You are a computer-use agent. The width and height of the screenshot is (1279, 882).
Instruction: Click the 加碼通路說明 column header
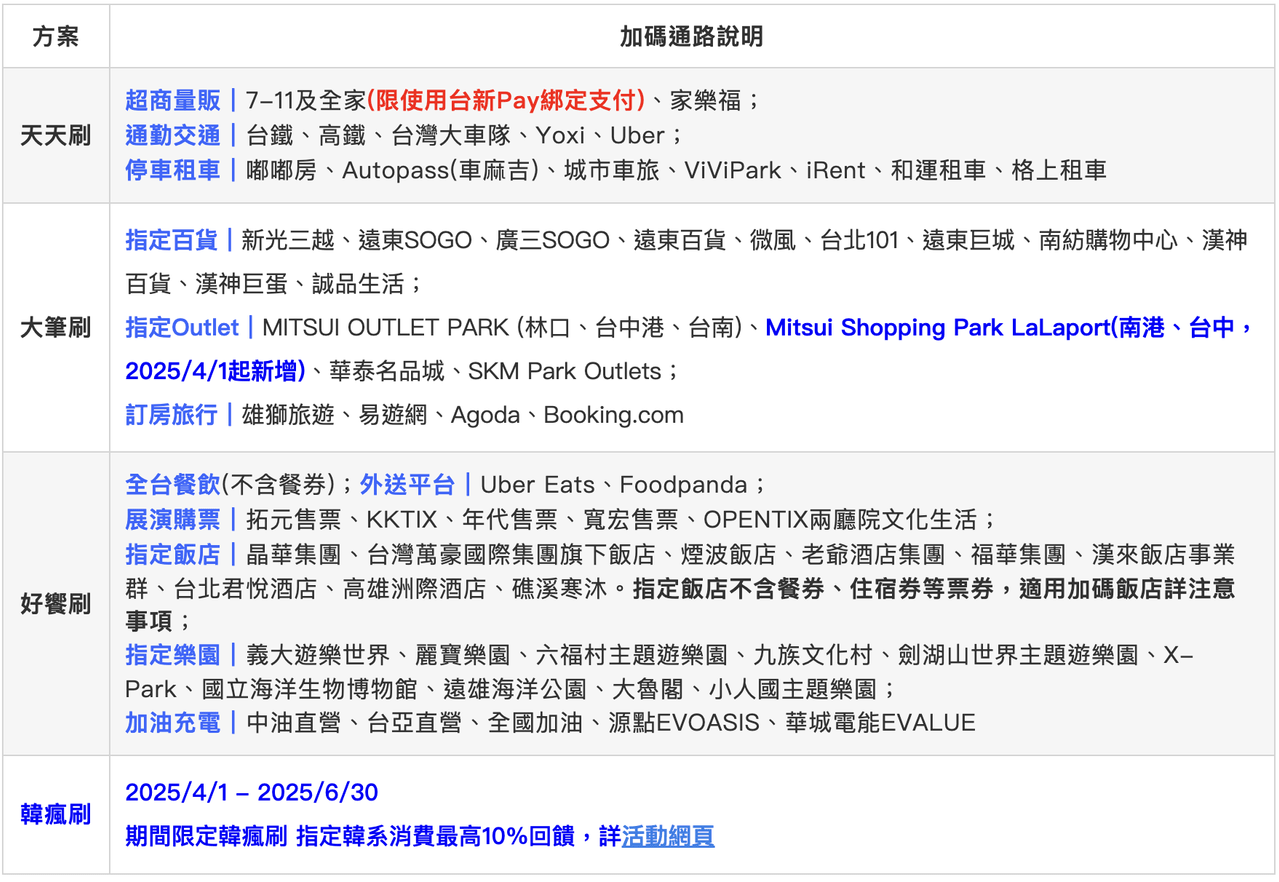692,36
